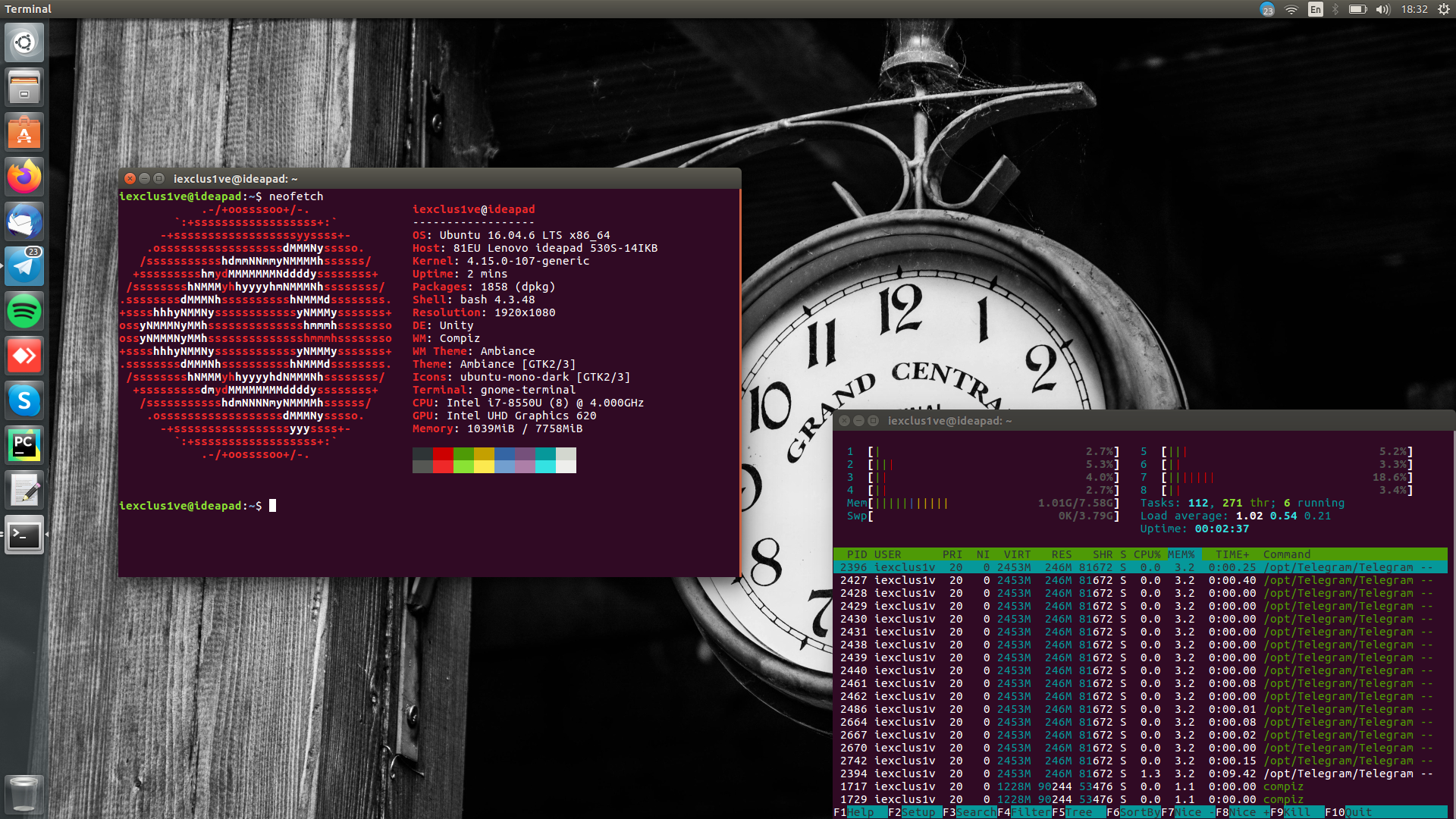Click the Load average value in htop
Viewport: 1456px width, 819px height.
(x=1283, y=516)
